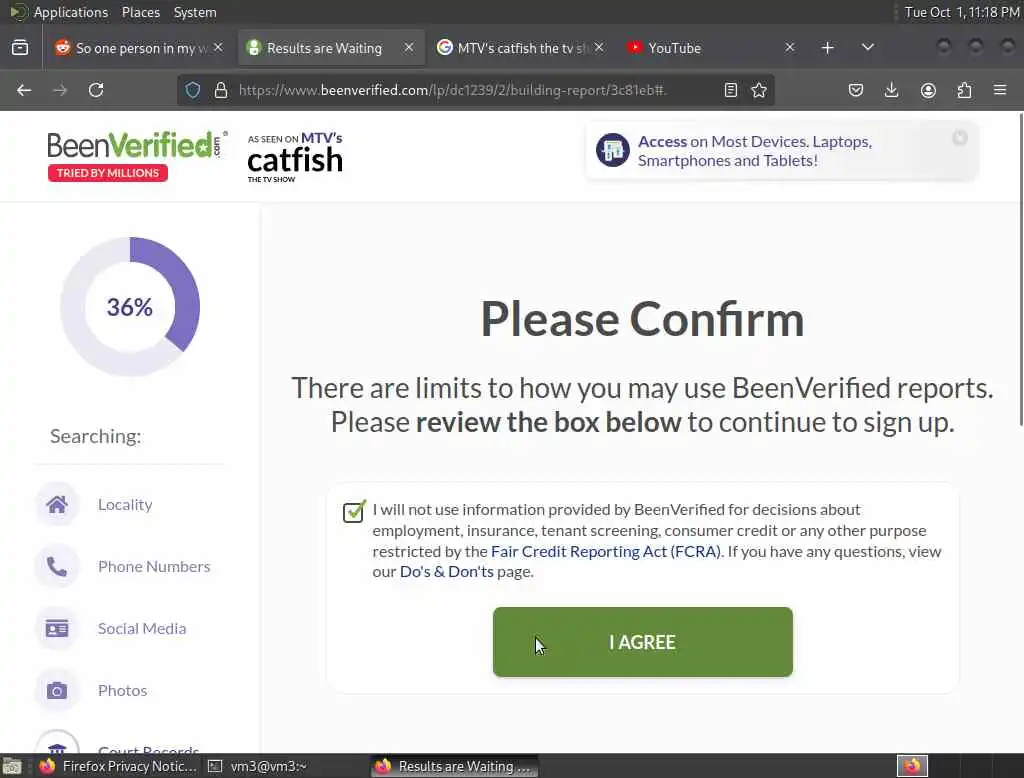The width and height of the screenshot is (1024, 778).
Task: Click the show desktop taskbar icon
Action: pyautogui.click(x=12, y=766)
